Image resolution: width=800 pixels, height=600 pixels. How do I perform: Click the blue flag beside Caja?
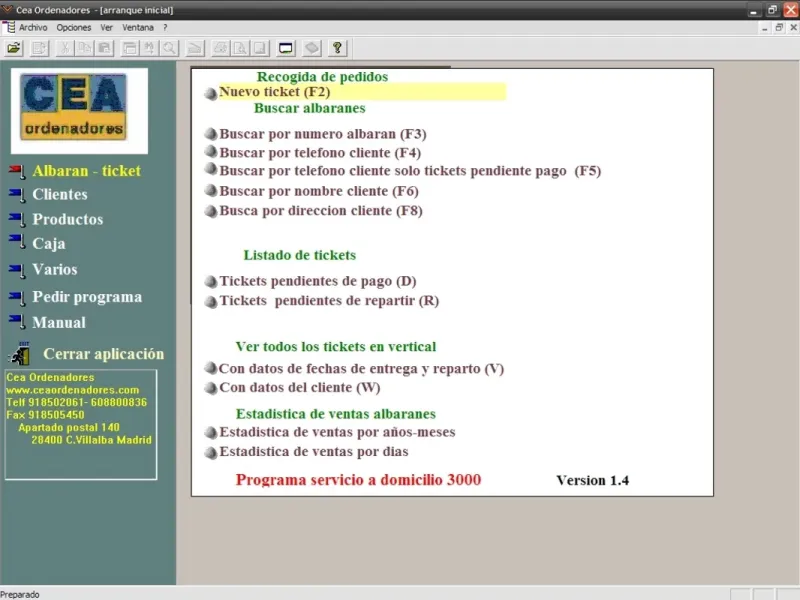point(17,241)
